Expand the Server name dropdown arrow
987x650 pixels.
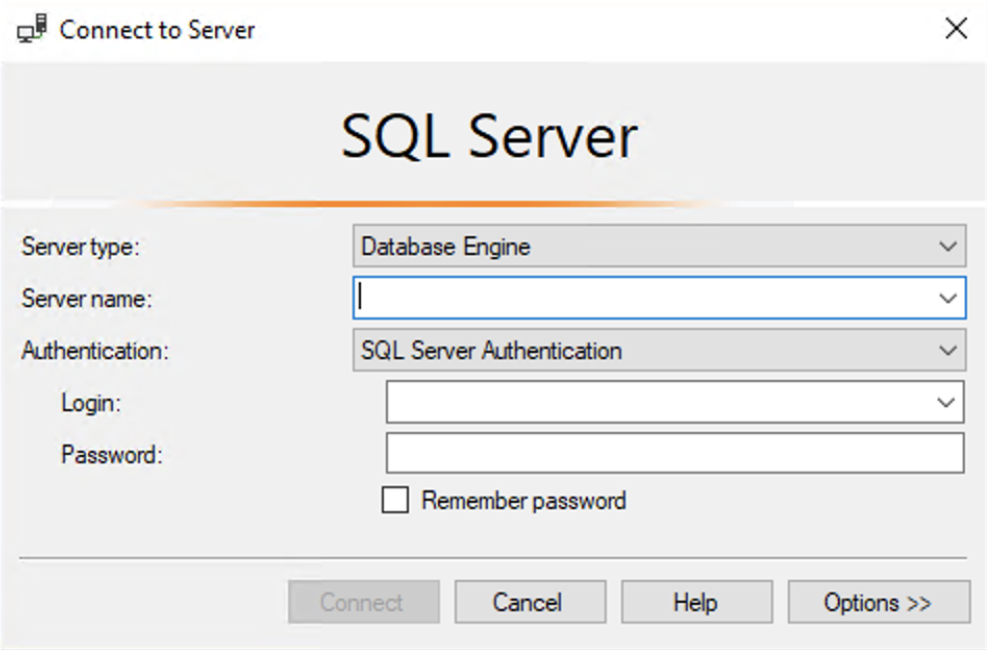click(948, 298)
